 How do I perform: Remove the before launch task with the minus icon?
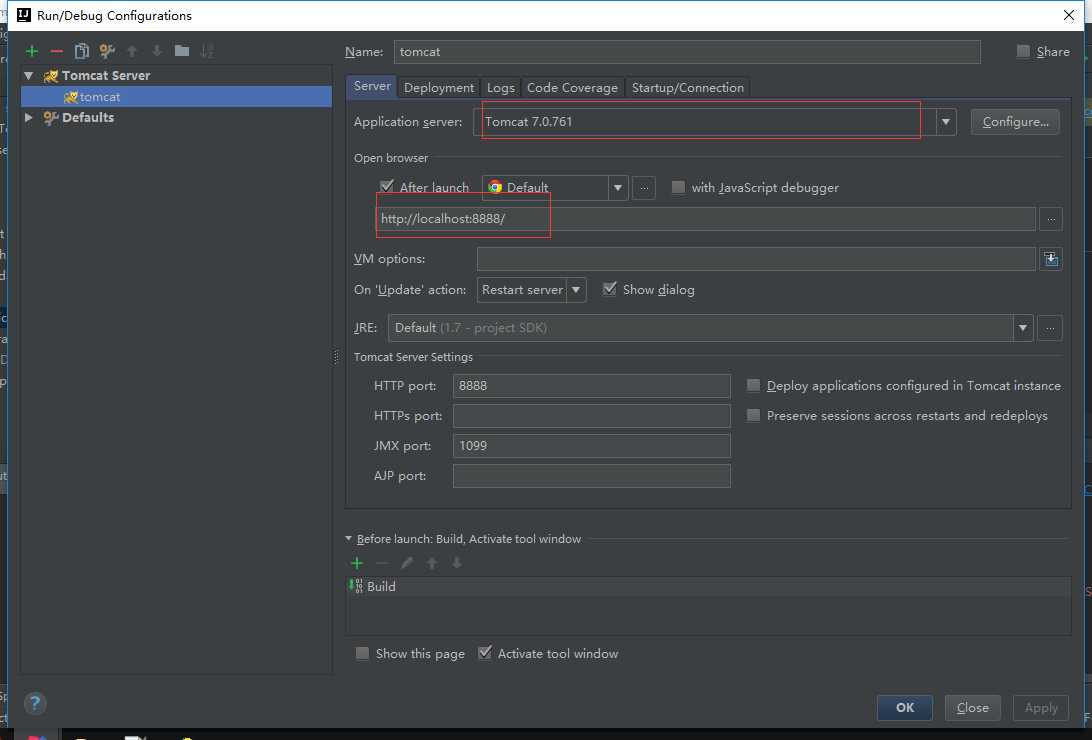tap(382, 563)
